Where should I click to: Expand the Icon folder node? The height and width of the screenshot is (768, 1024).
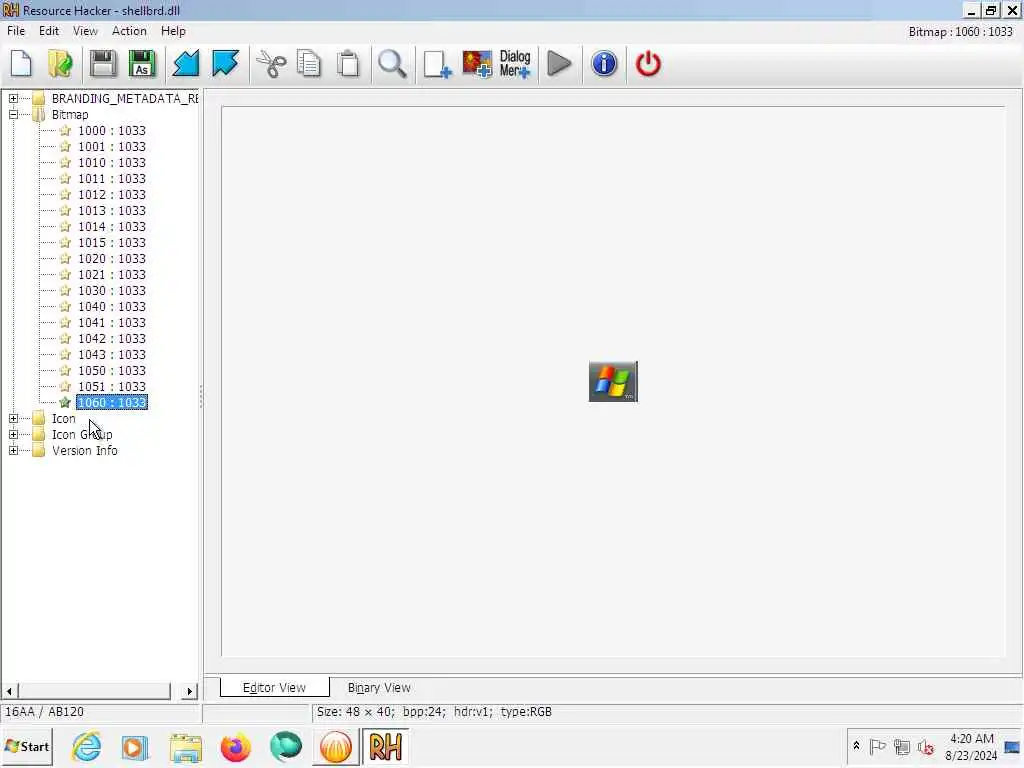13,419
